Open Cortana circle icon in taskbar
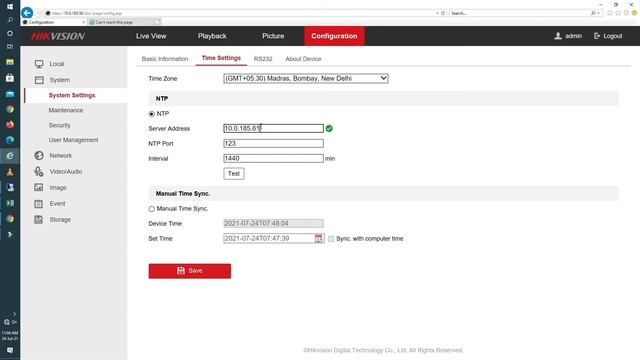640x360 pixels. [x=10, y=33]
